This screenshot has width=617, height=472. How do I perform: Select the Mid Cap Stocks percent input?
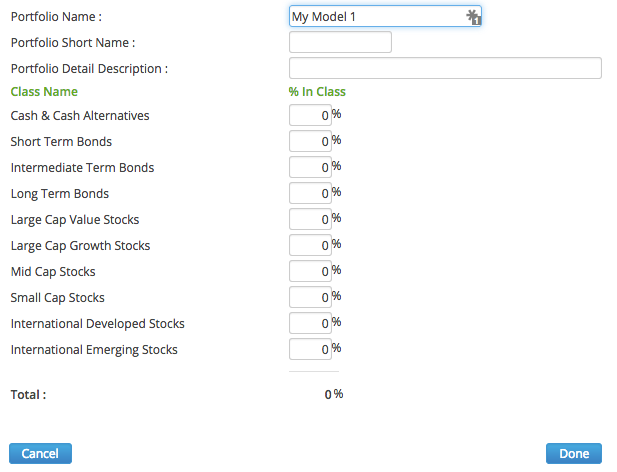pyautogui.click(x=310, y=272)
